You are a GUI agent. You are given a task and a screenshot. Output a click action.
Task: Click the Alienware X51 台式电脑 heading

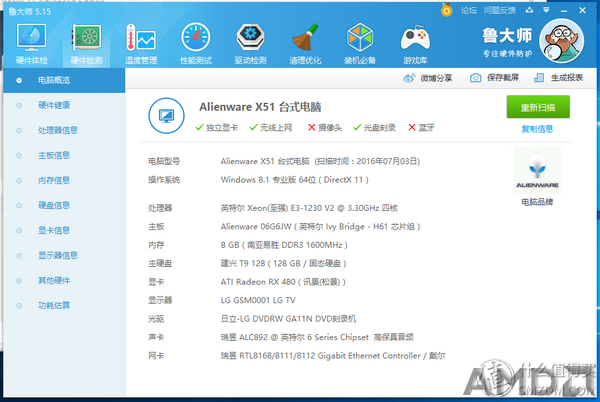pos(260,107)
